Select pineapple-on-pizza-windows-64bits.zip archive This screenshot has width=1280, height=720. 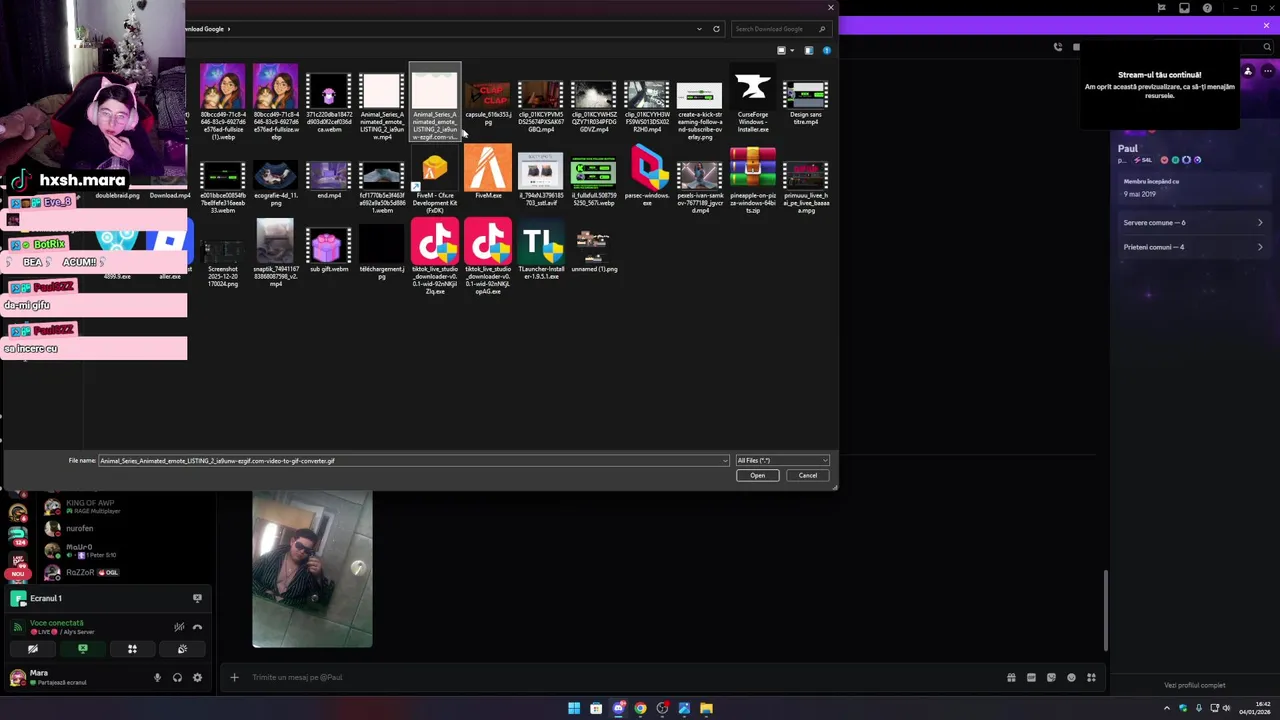pos(752,180)
